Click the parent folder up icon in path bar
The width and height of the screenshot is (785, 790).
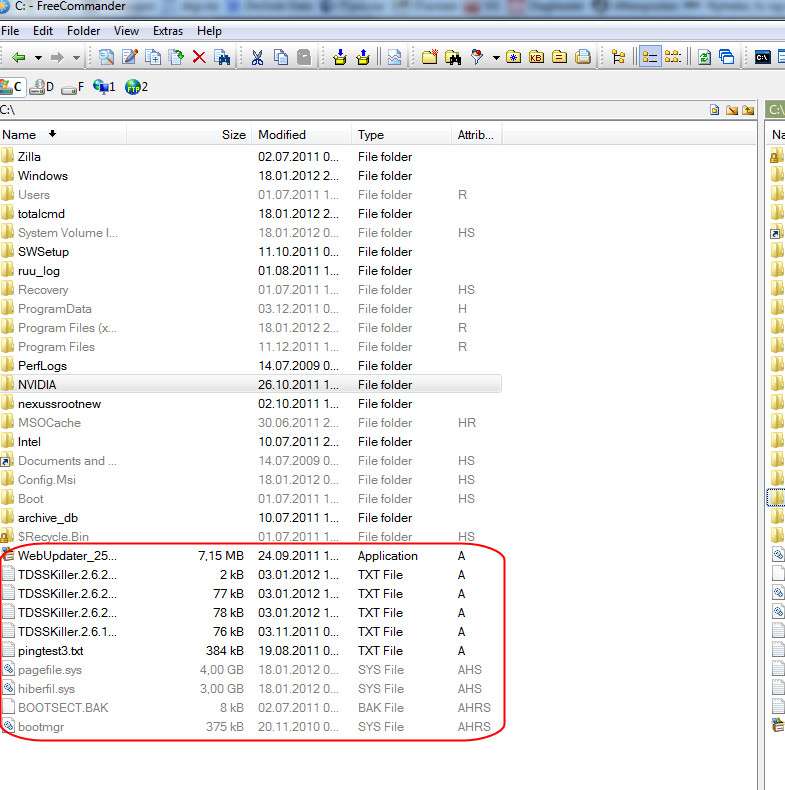[748, 110]
